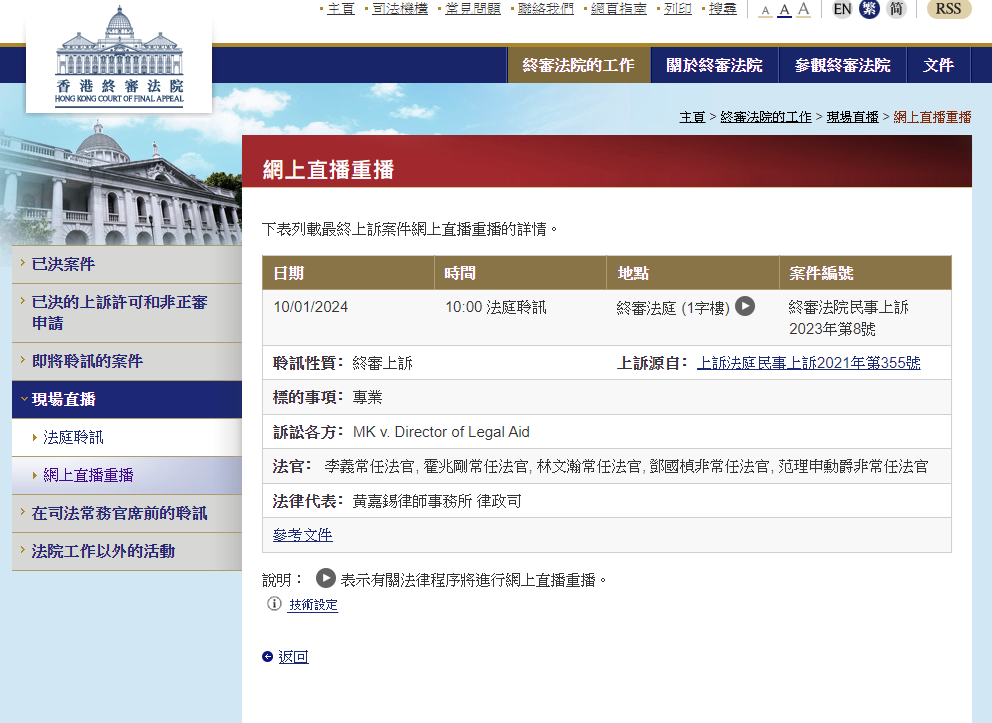Viewport: 992px width, 723px height.
Task: Choose the largest font size A
Action: click(x=803, y=9)
